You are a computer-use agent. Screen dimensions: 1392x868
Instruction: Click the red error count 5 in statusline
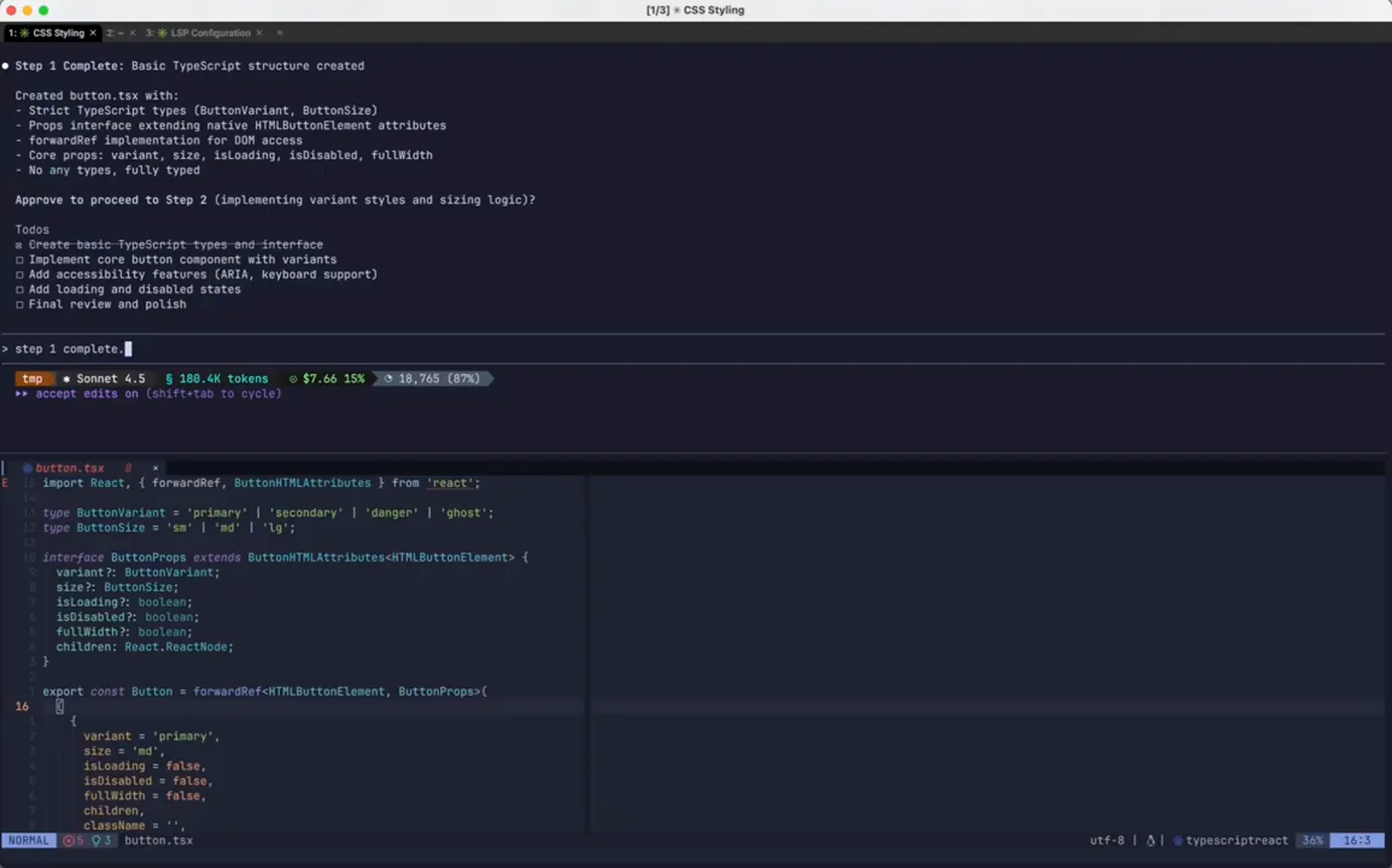coord(74,841)
